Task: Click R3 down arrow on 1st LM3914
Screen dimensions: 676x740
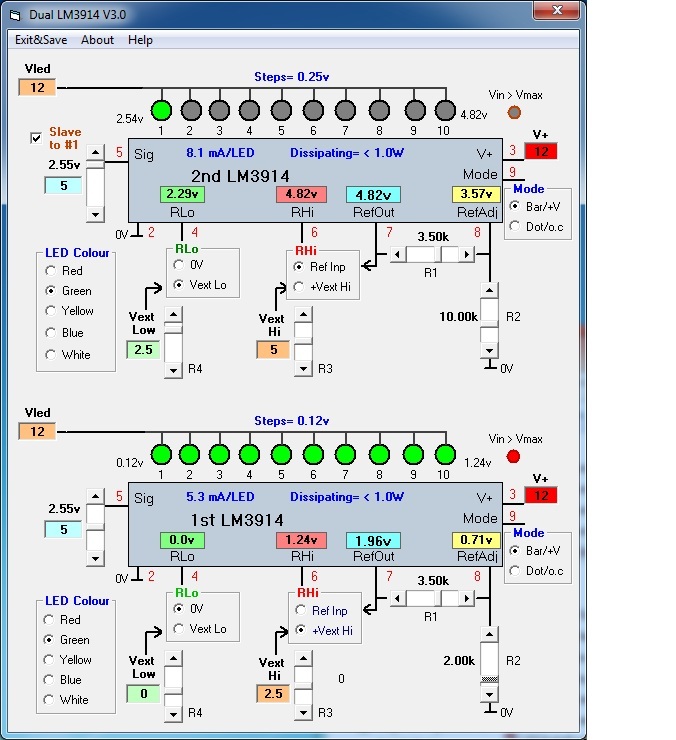Action: pos(303,713)
